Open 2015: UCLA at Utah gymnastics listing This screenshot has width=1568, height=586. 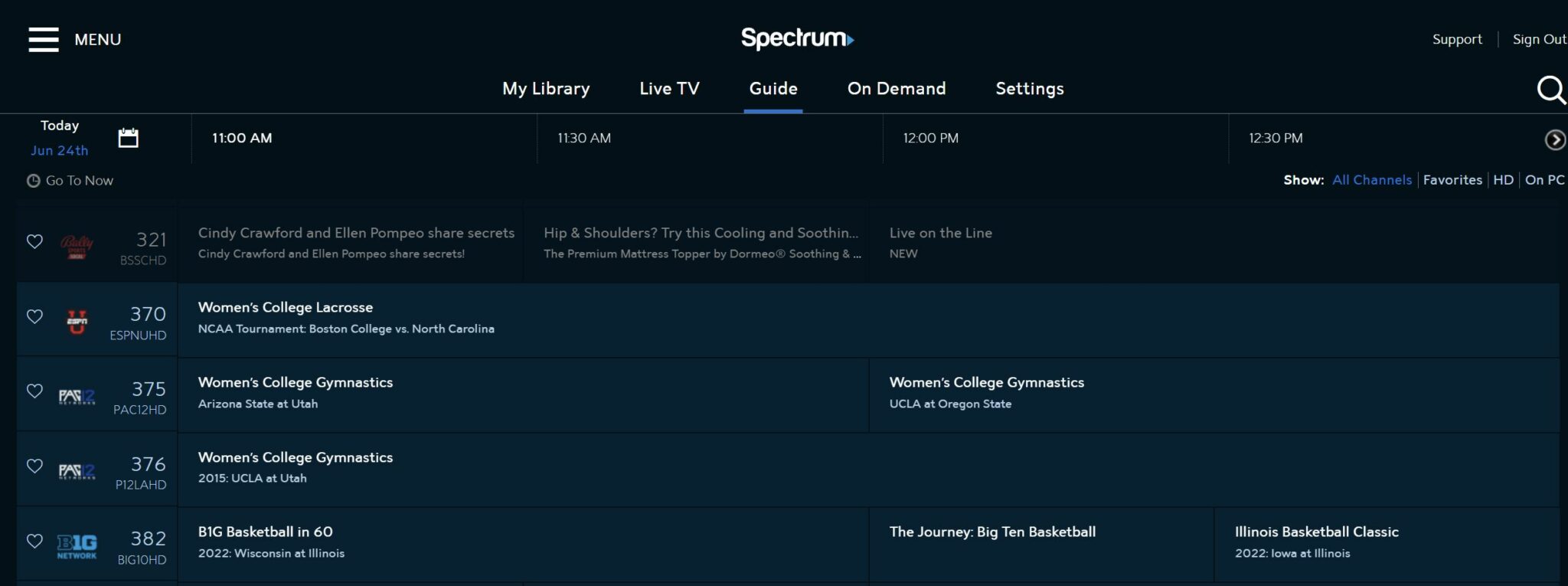tap(868, 470)
